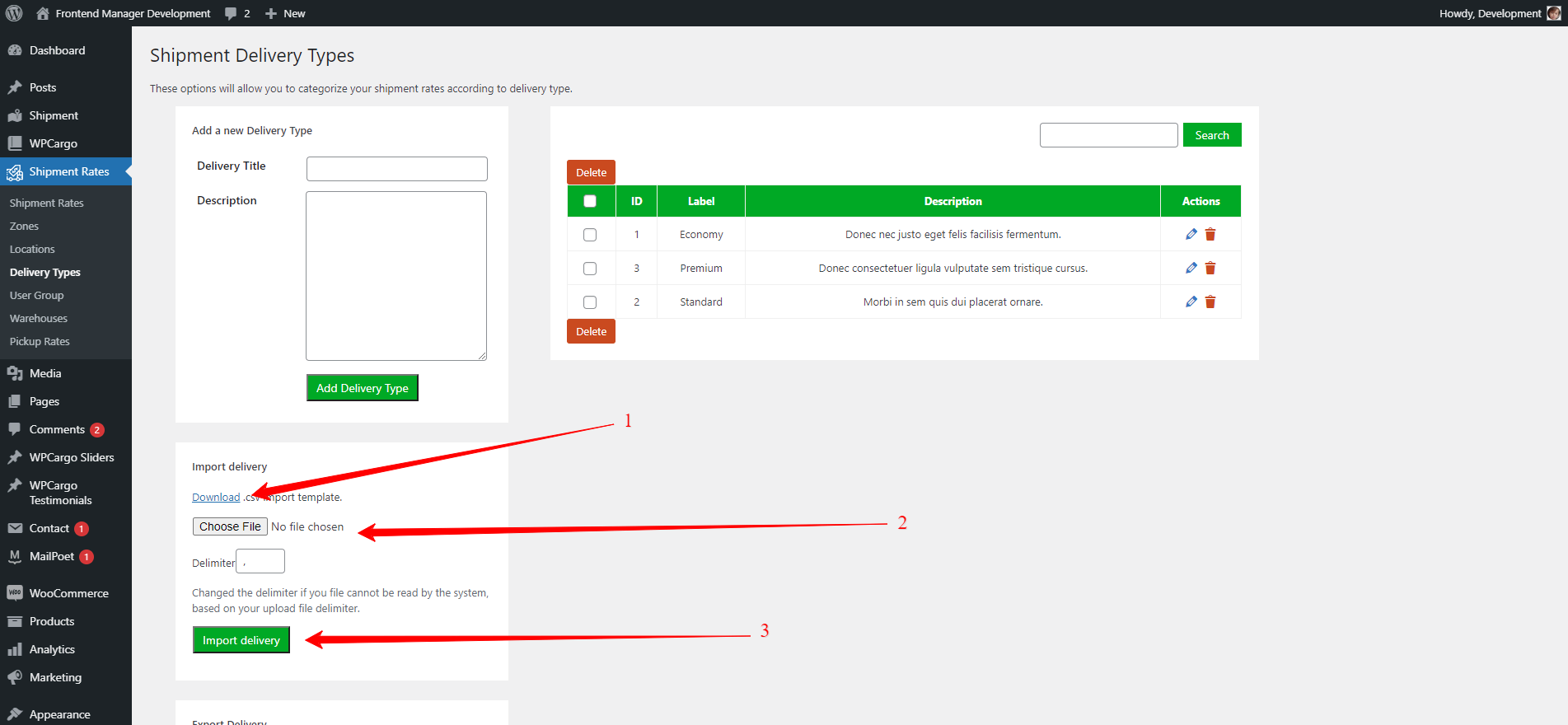Click the Add Delivery Type button

[362, 388]
